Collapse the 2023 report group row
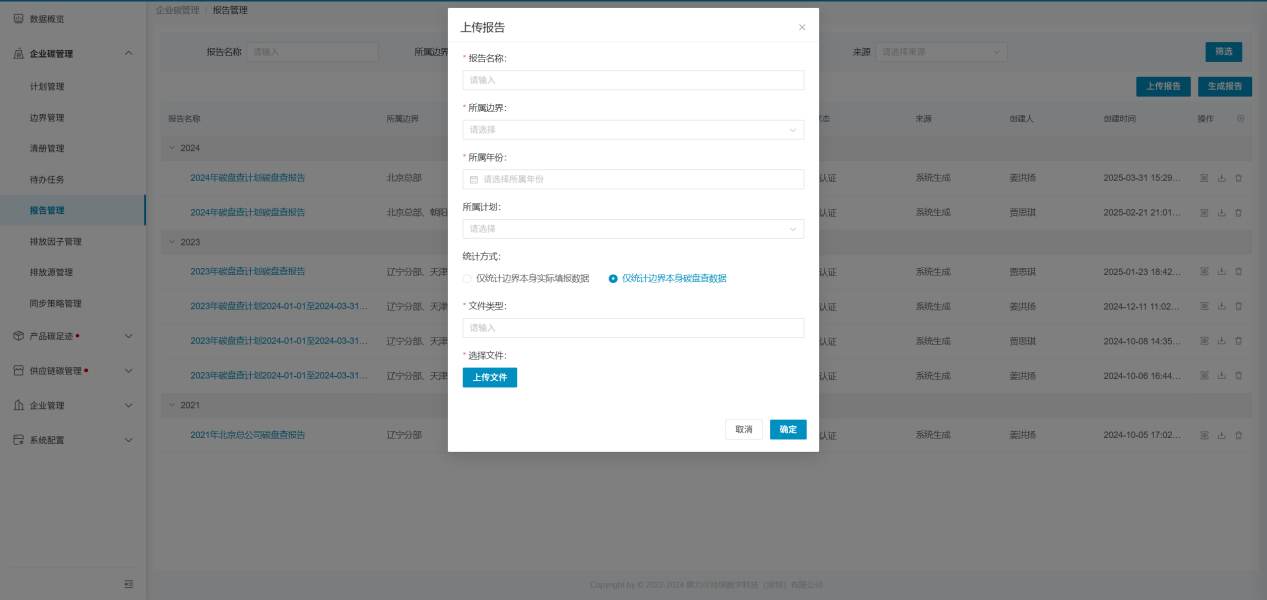This screenshot has height=600, width=1267. coord(171,242)
